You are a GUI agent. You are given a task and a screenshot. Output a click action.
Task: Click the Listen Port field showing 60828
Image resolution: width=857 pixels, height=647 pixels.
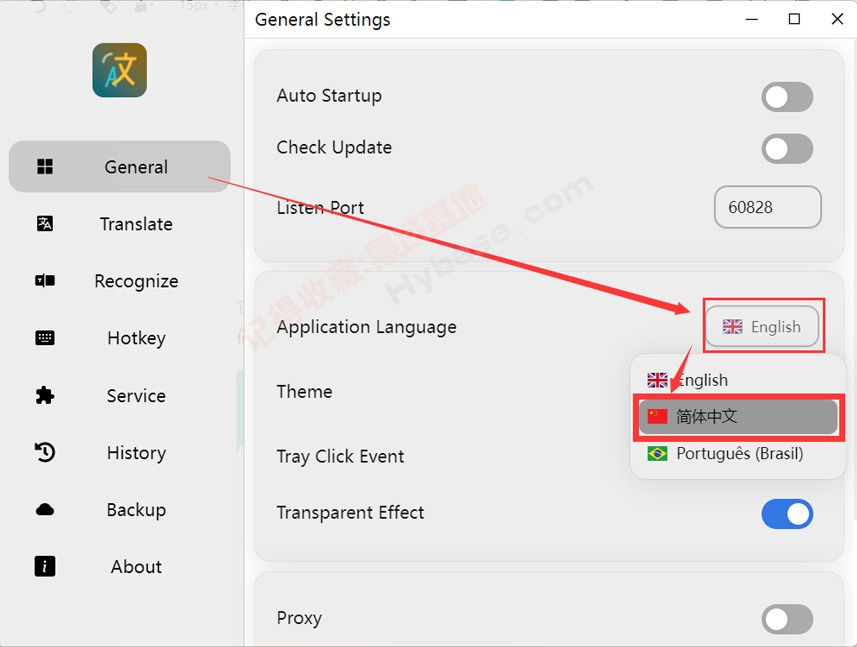767,207
